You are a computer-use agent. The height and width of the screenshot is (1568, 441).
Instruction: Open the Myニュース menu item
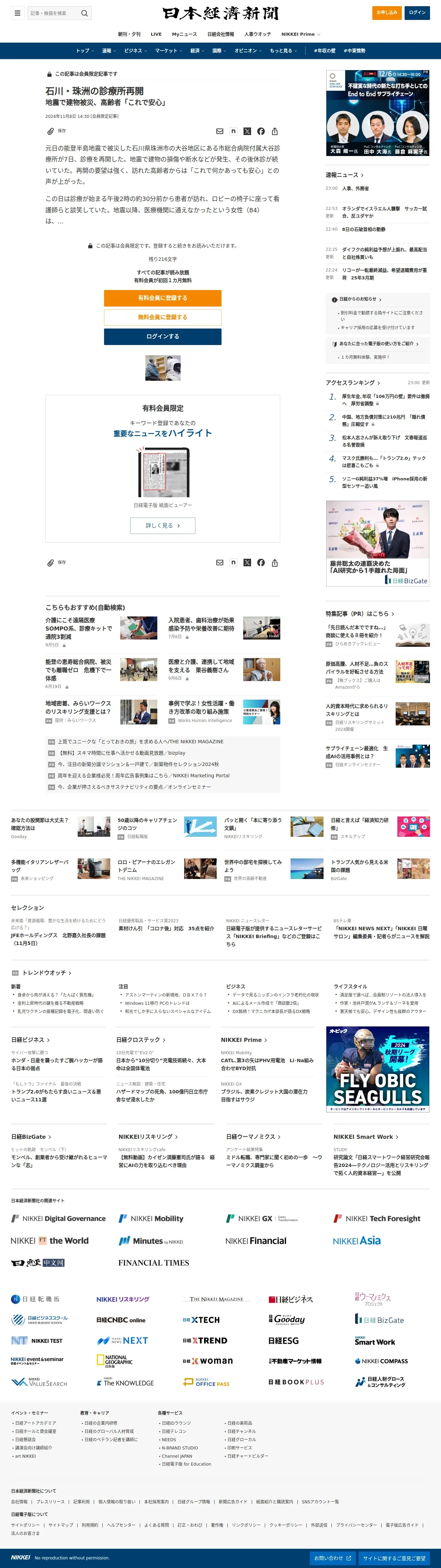click(184, 34)
